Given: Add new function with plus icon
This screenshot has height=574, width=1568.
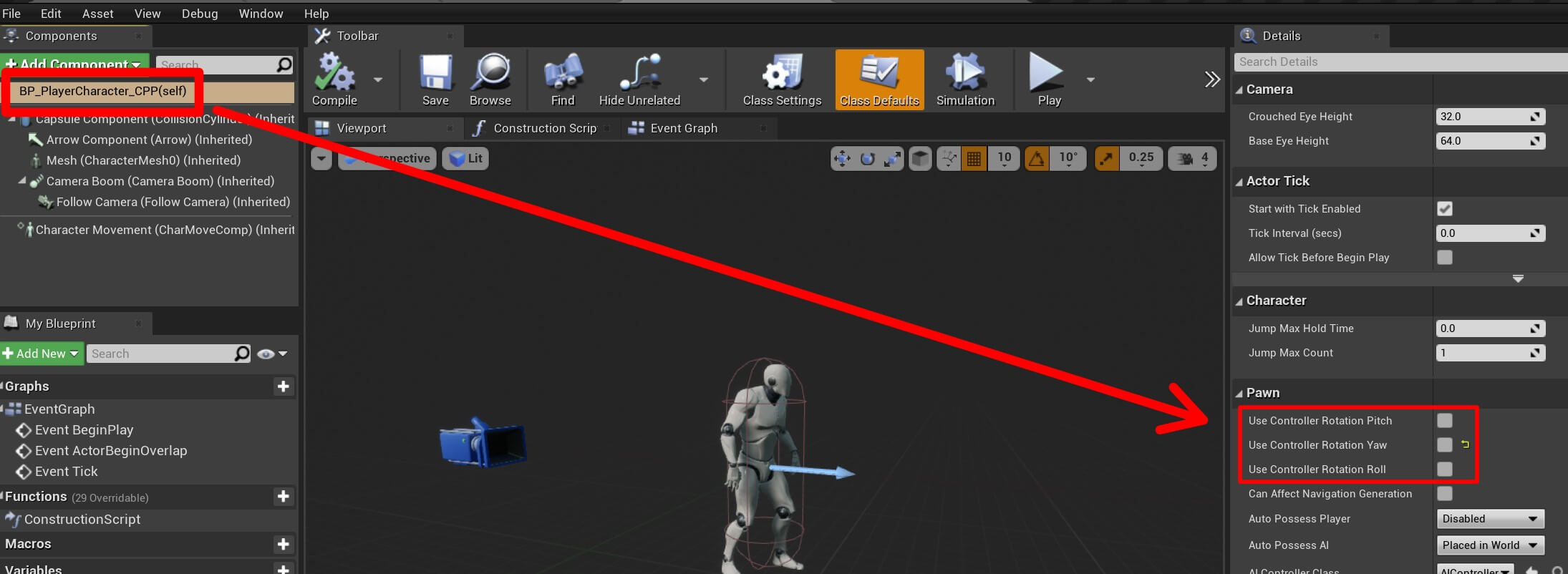Looking at the screenshot, I should (284, 497).
